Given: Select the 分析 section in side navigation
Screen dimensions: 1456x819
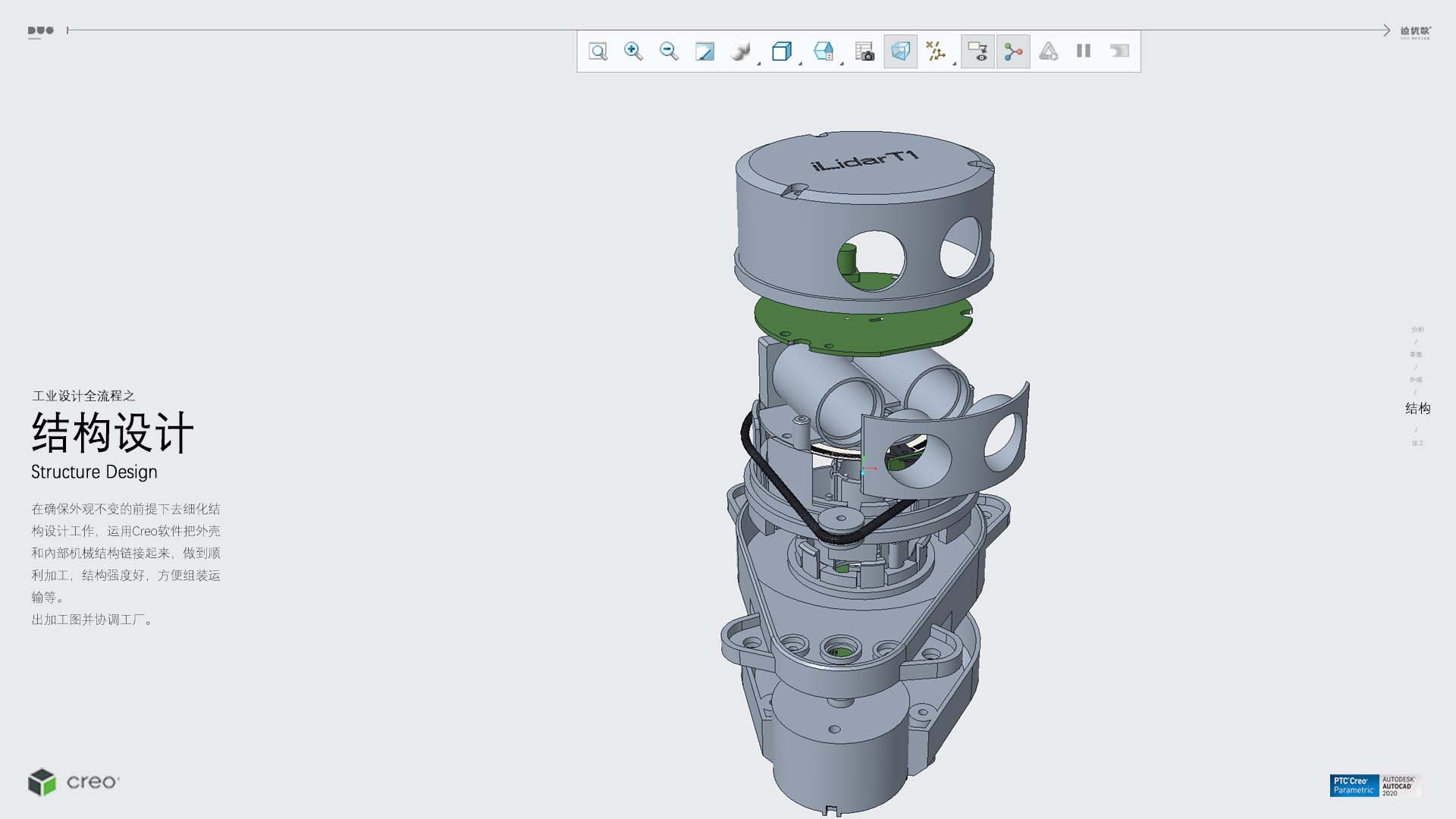Looking at the screenshot, I should pyautogui.click(x=1417, y=329).
